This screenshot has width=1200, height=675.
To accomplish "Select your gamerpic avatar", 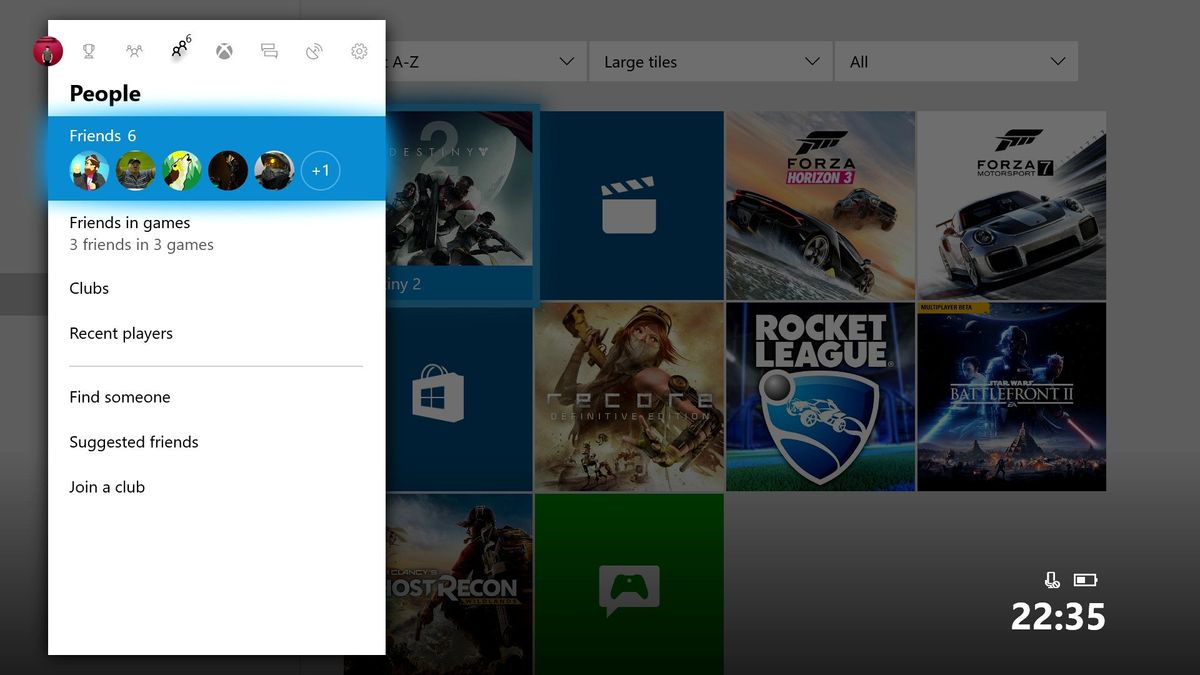I will [46, 51].
